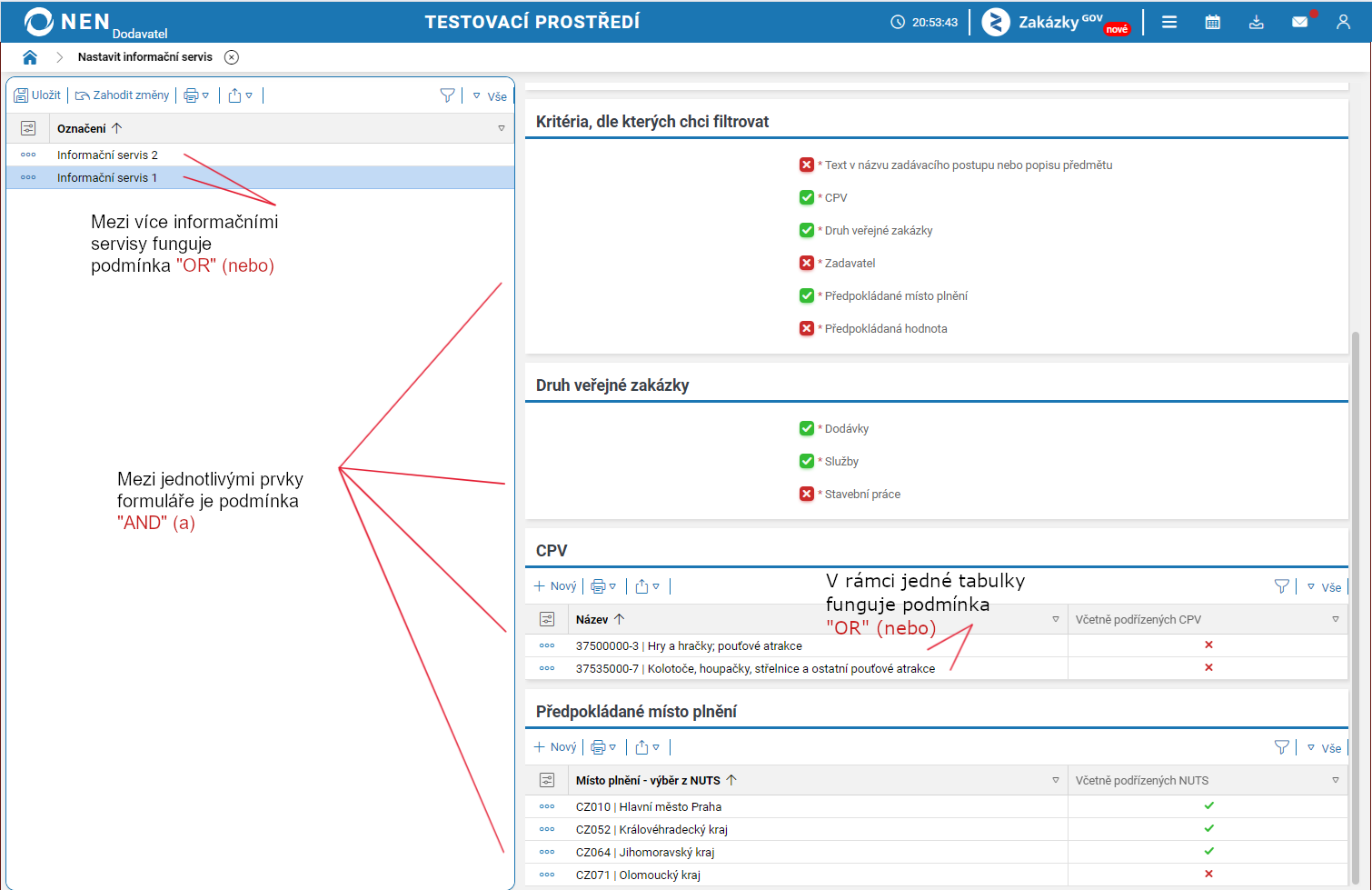Open print menu in CPV toolbar
Screen dimensions: 1372x890
pyautogui.click(x=603, y=586)
